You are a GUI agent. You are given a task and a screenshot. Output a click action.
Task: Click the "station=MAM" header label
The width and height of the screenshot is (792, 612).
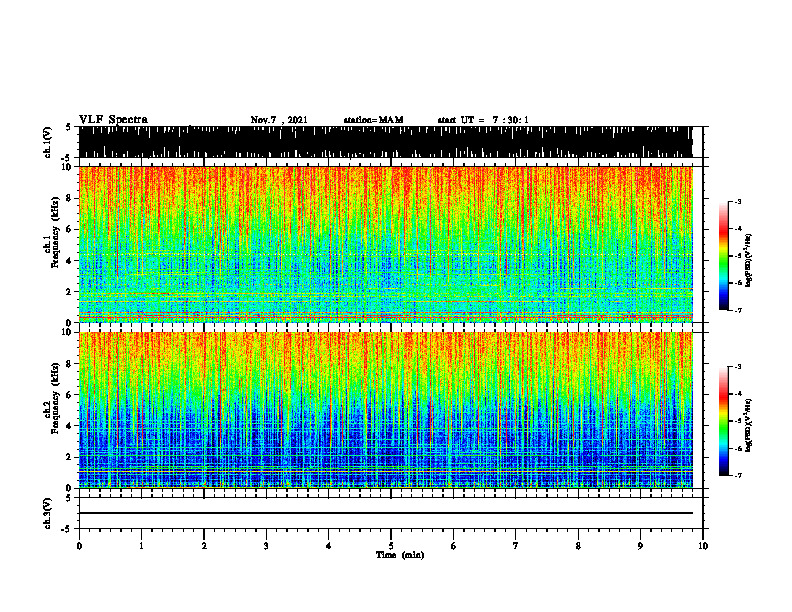point(373,120)
